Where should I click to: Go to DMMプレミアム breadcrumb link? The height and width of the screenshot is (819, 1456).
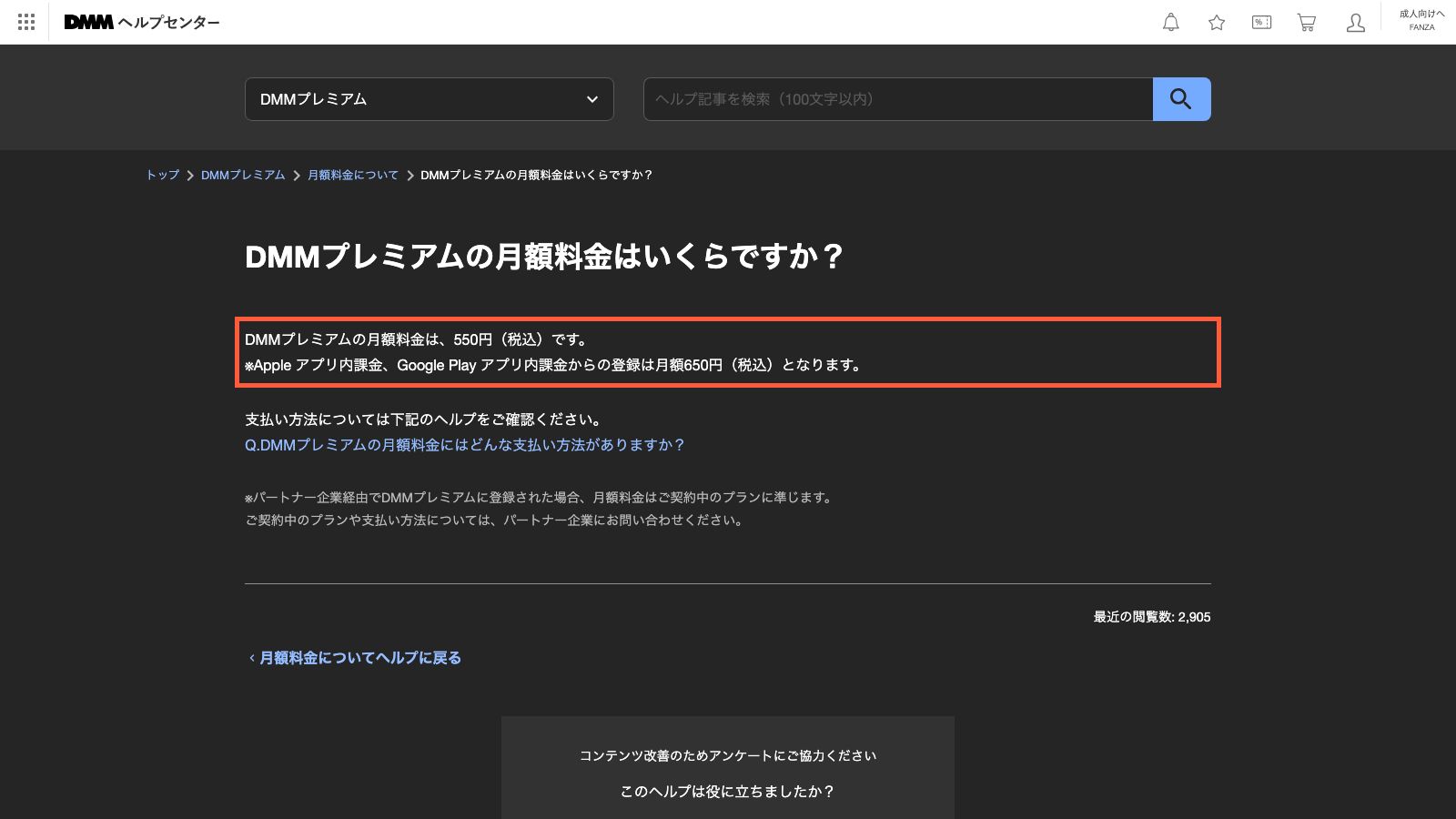243,175
